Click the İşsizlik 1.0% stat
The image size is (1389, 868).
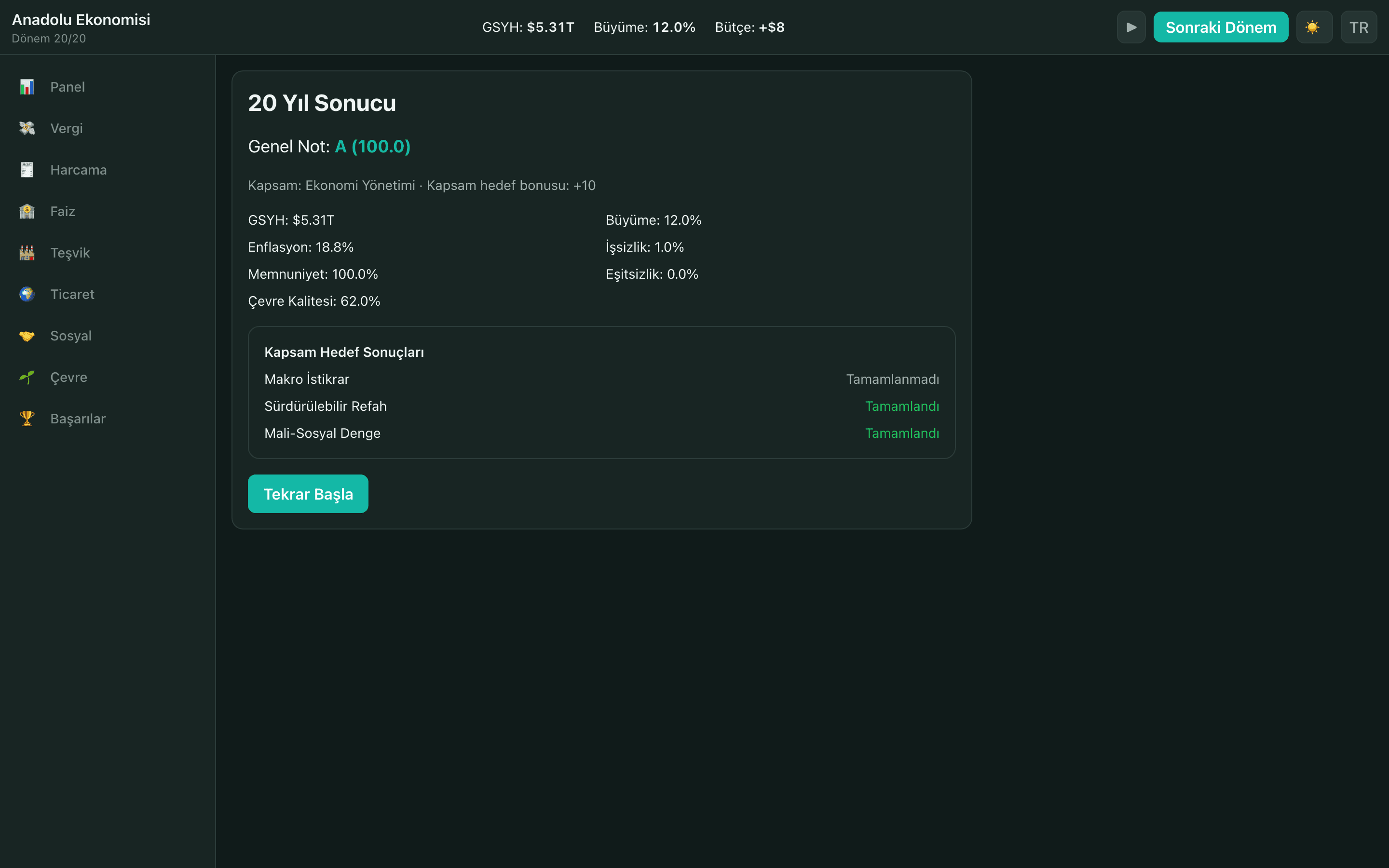click(x=644, y=247)
